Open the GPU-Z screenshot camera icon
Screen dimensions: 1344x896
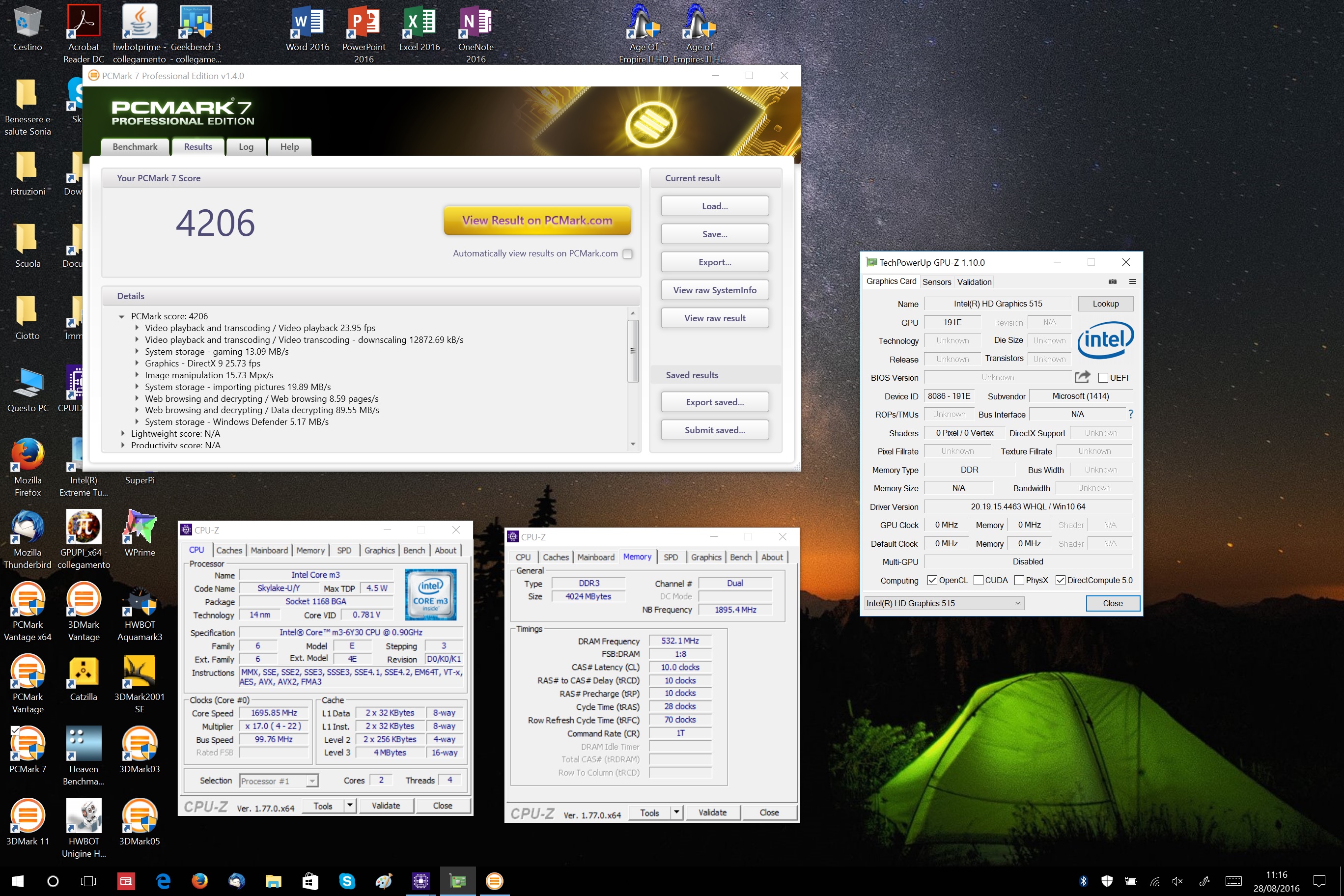point(1112,281)
